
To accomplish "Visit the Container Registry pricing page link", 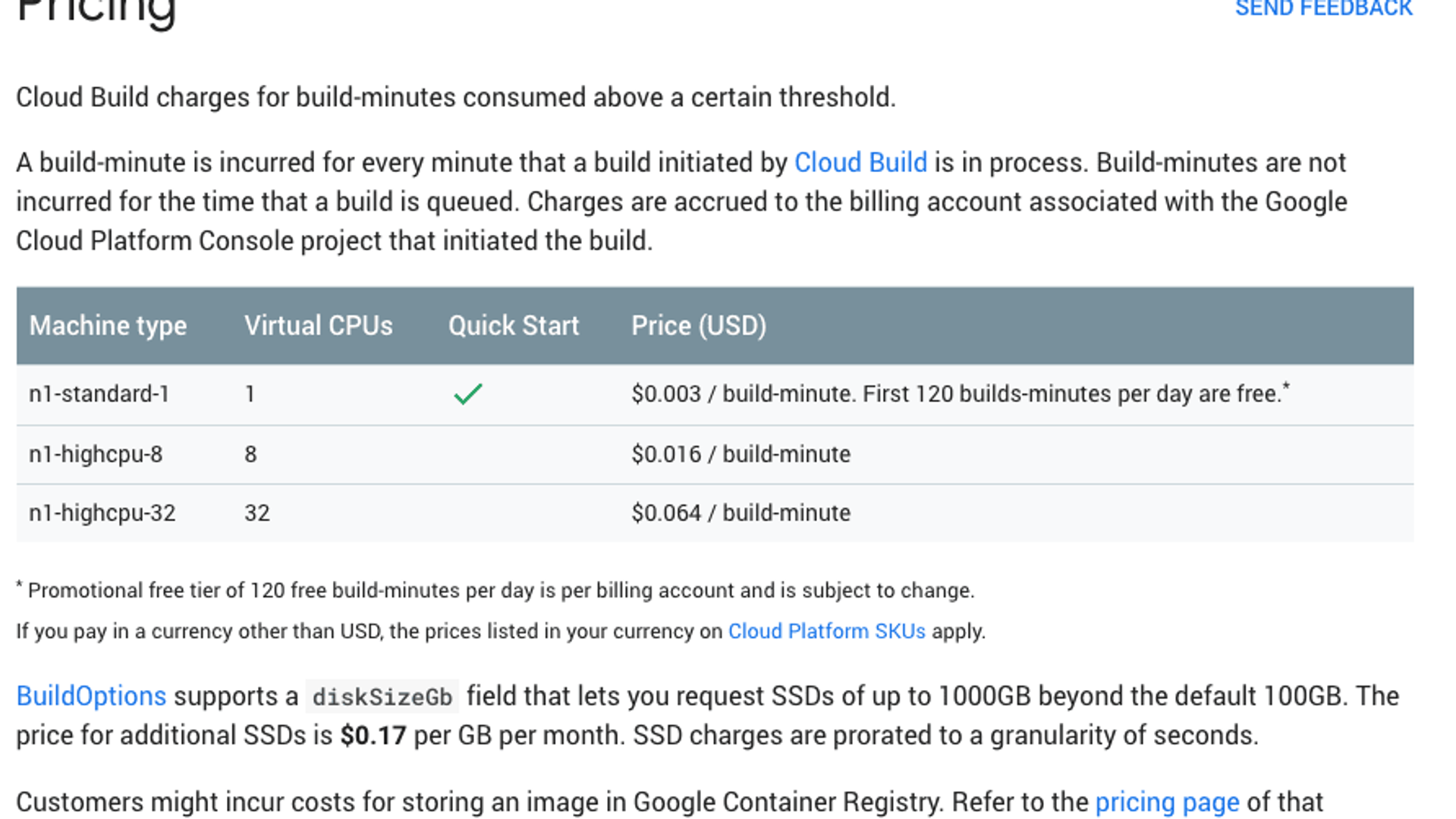I will (x=1167, y=802).
